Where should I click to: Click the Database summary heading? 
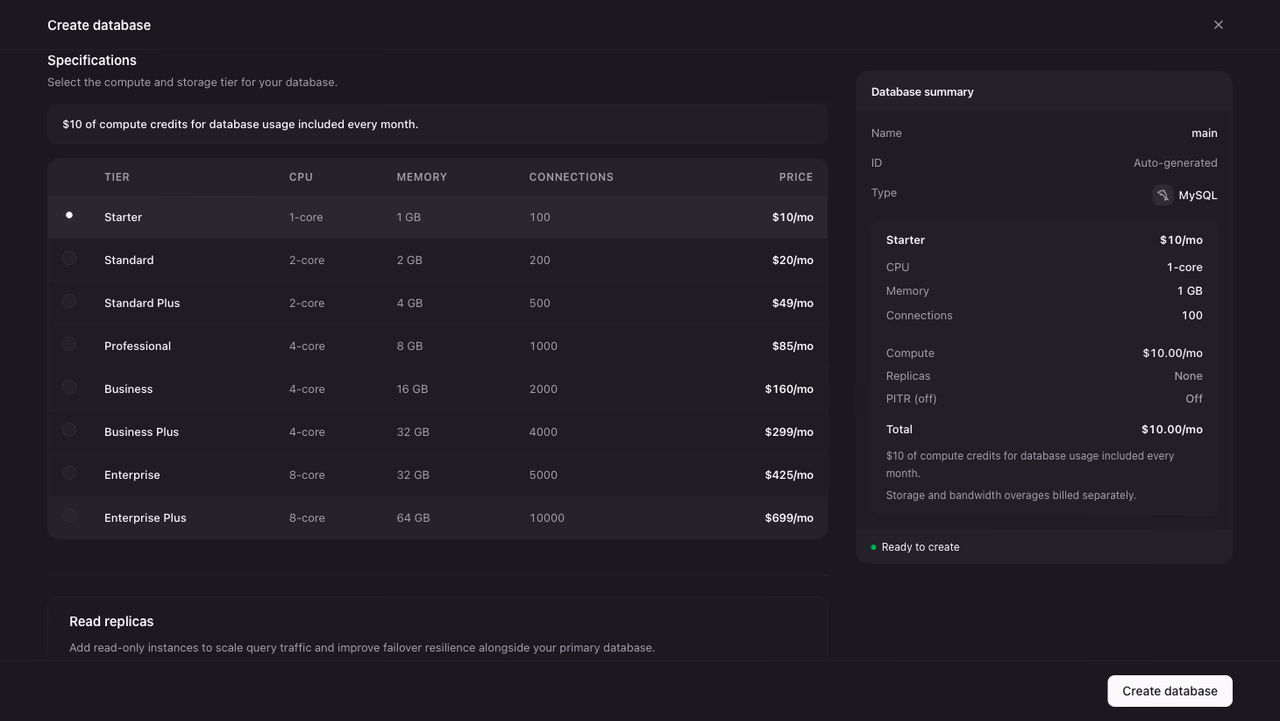click(x=922, y=92)
